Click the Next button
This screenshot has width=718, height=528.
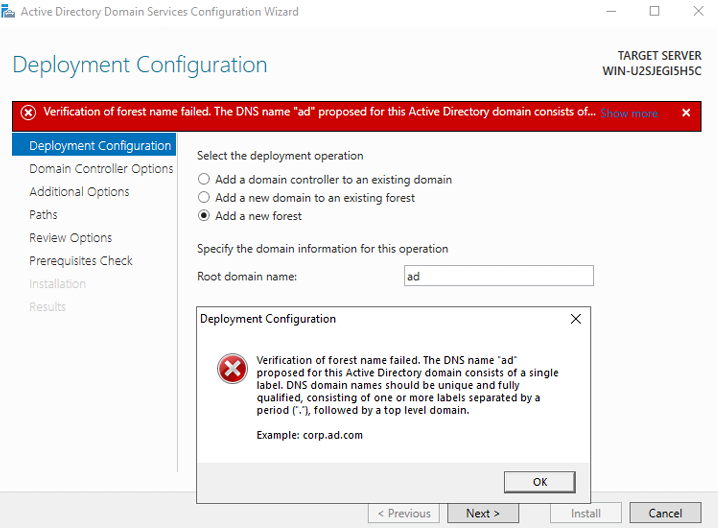pyautogui.click(x=483, y=513)
